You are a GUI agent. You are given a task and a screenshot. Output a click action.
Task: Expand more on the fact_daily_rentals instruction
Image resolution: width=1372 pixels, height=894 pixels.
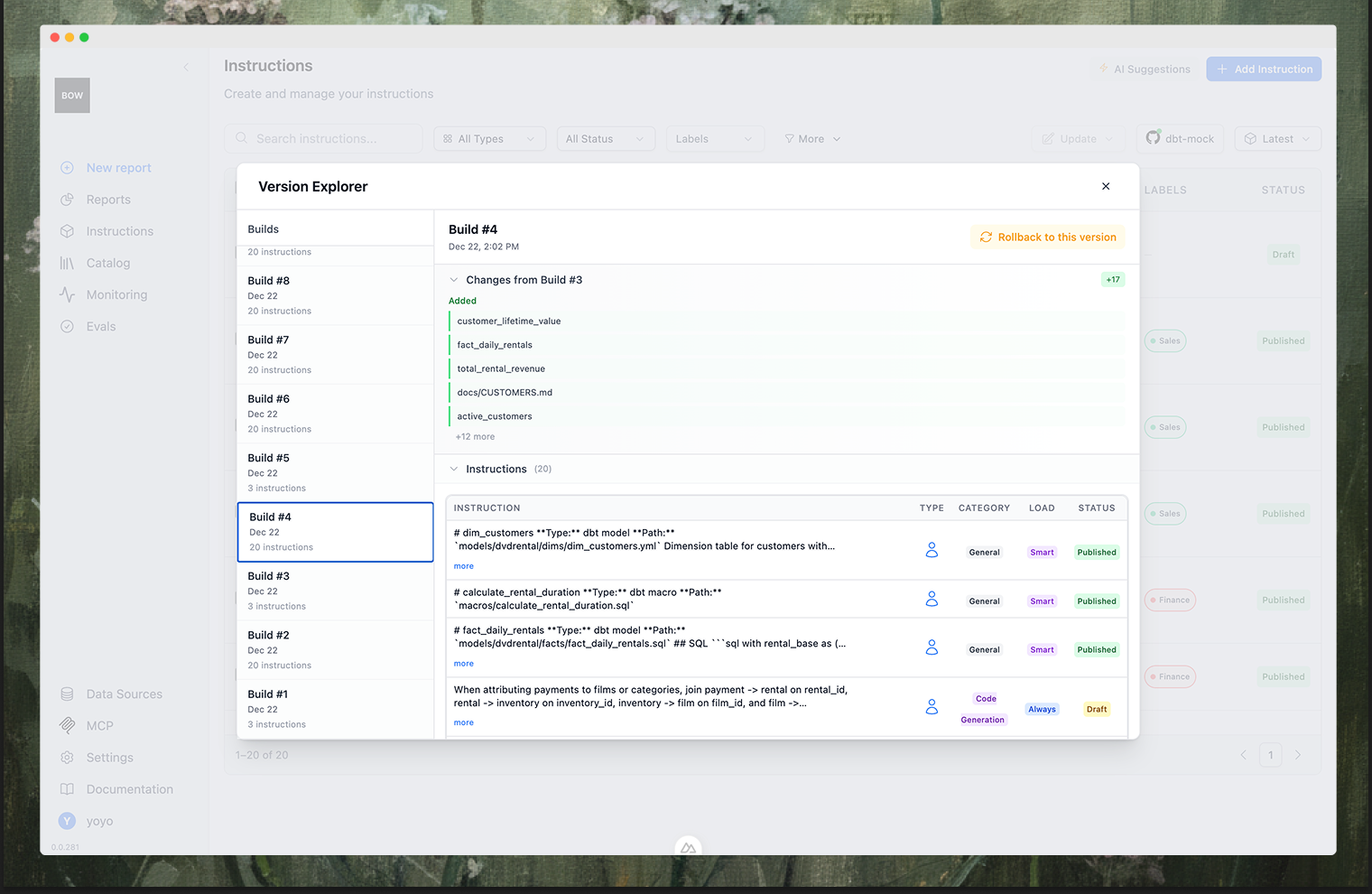point(463,663)
